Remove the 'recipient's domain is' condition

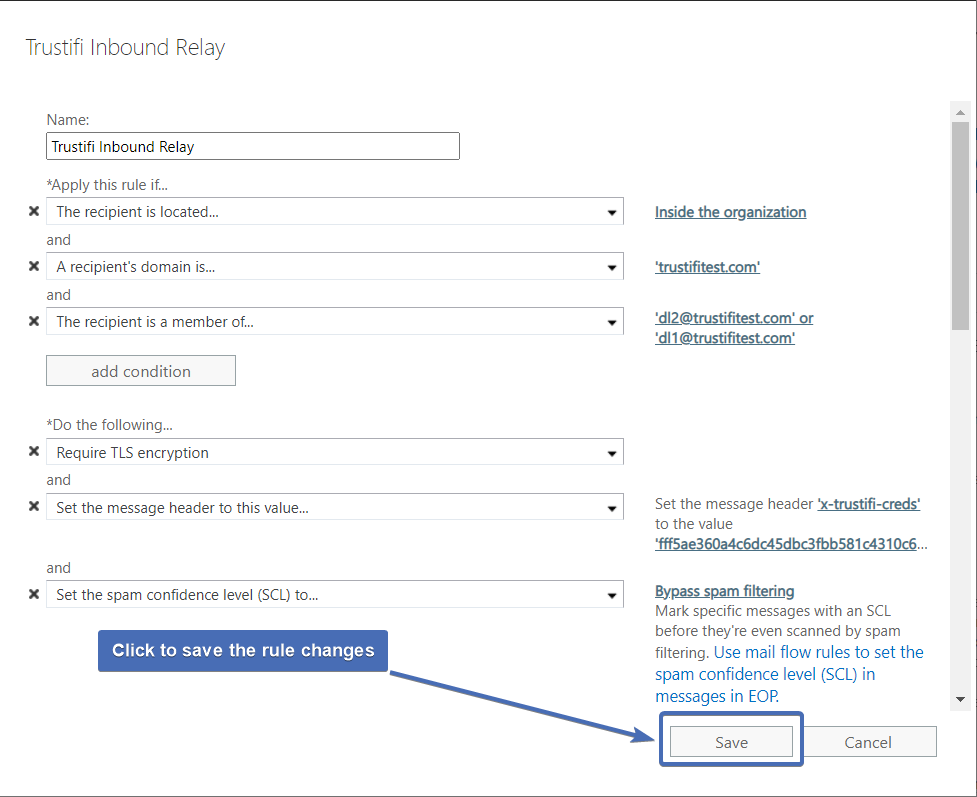[x=34, y=266]
